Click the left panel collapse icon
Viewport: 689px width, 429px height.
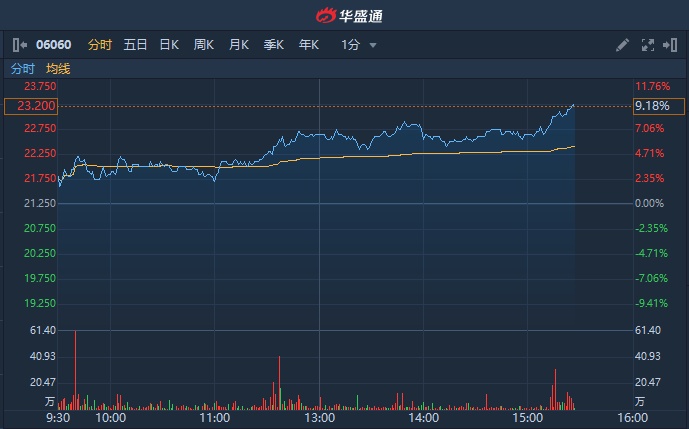[20, 45]
